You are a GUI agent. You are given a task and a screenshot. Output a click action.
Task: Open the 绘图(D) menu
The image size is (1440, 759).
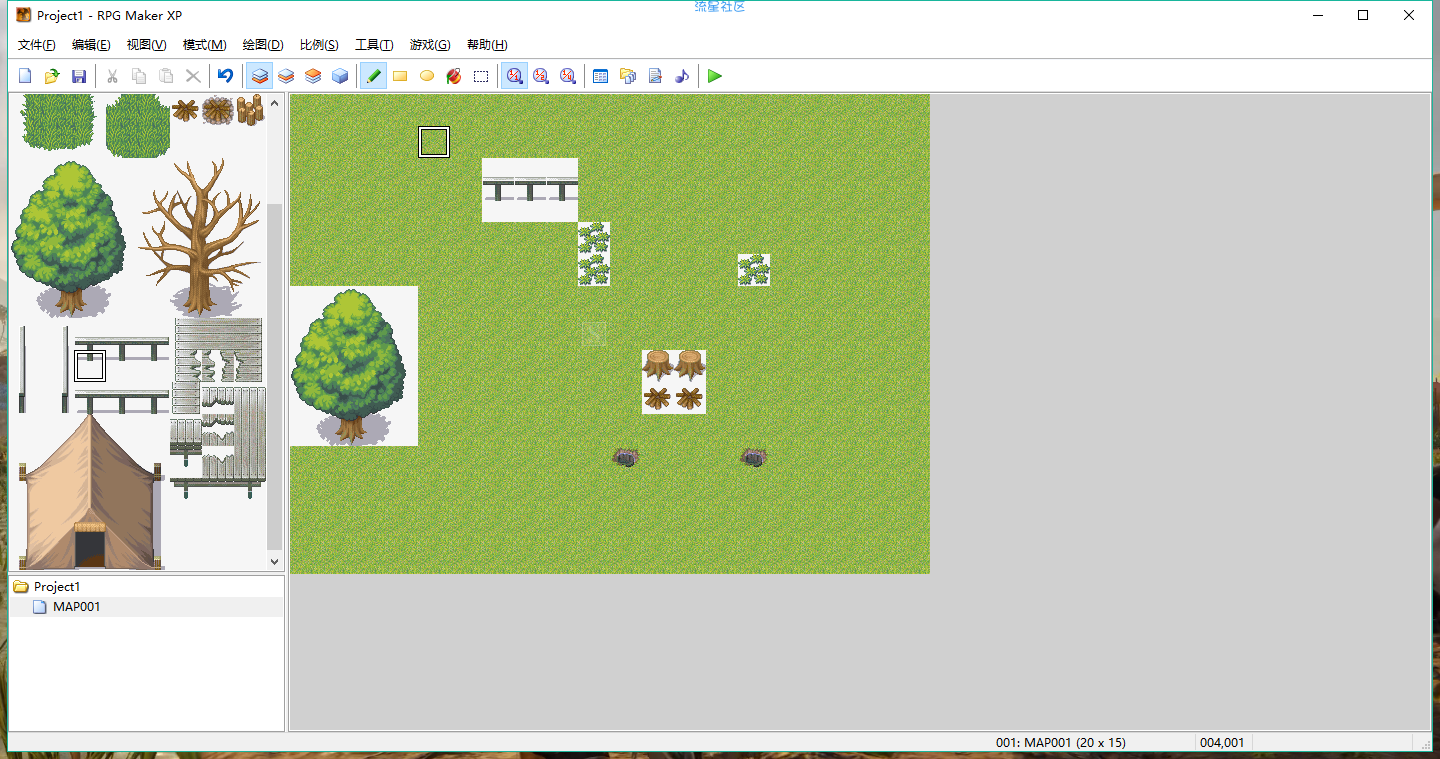coord(263,45)
